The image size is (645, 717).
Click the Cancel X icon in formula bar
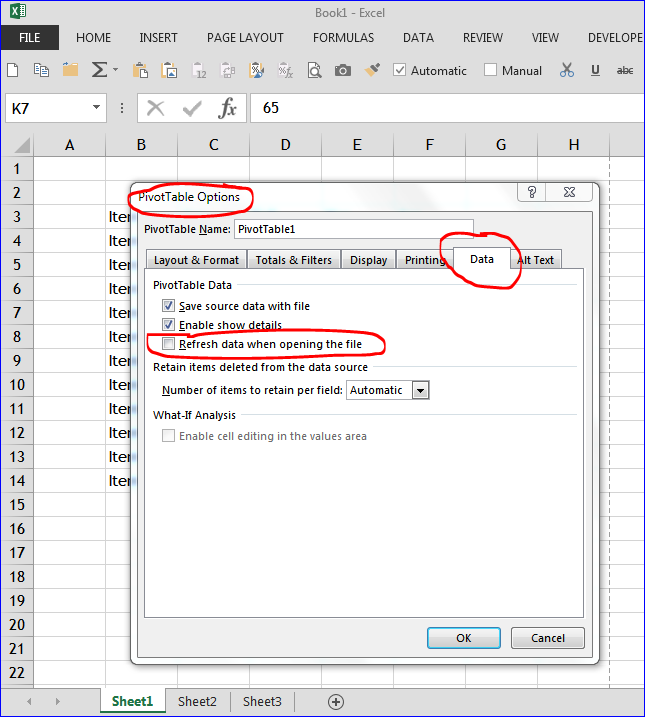point(155,108)
